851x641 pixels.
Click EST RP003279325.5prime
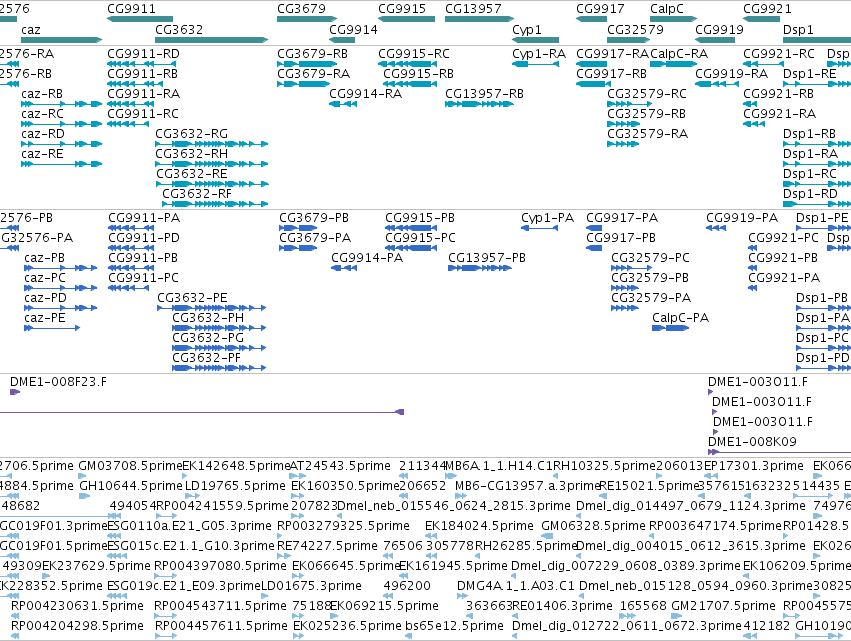[344, 526]
